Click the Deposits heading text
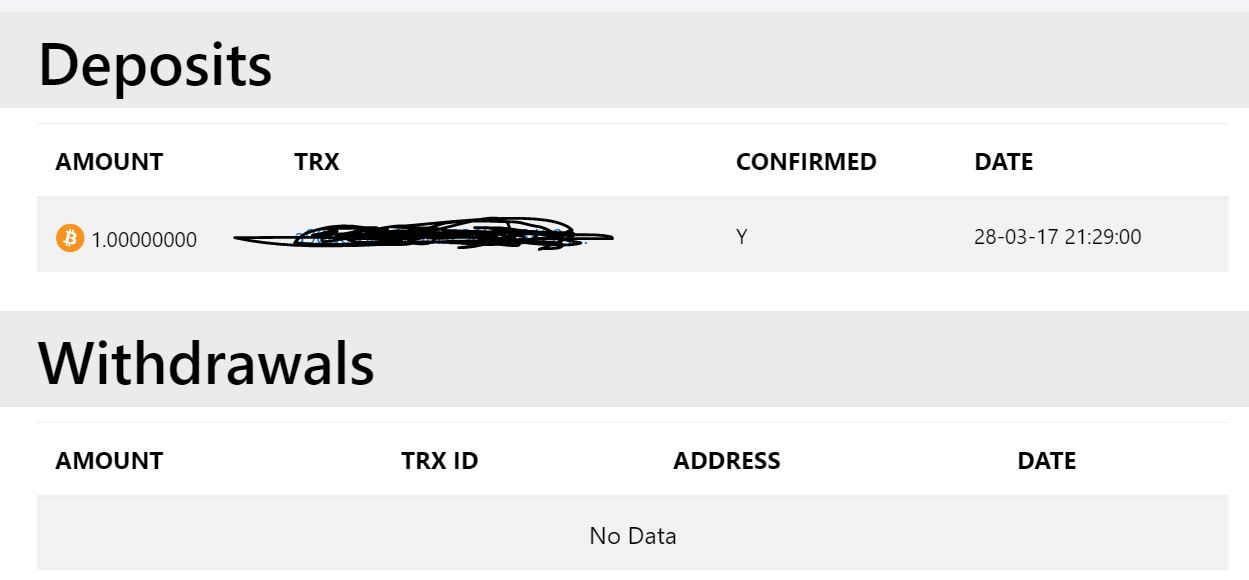 [x=155, y=65]
